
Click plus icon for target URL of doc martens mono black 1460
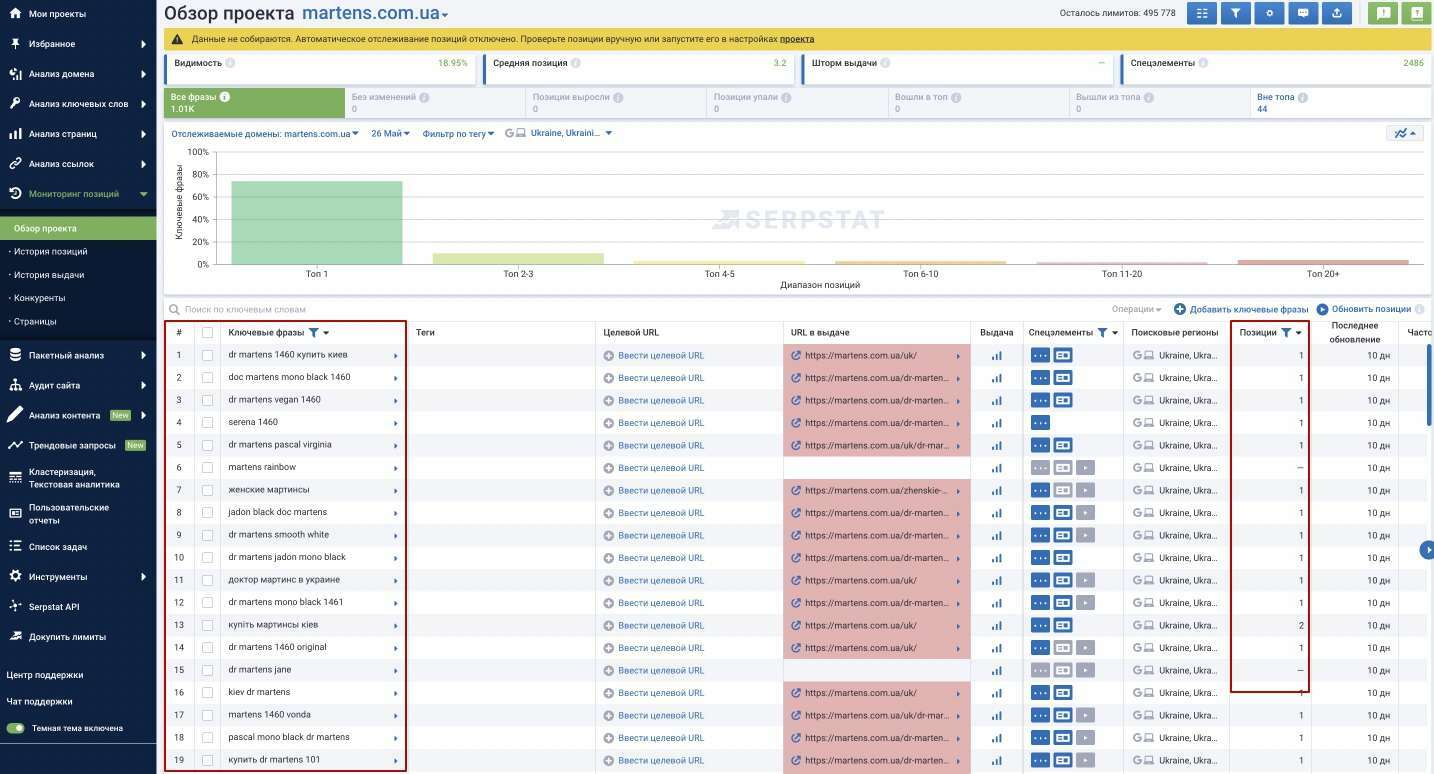point(608,378)
